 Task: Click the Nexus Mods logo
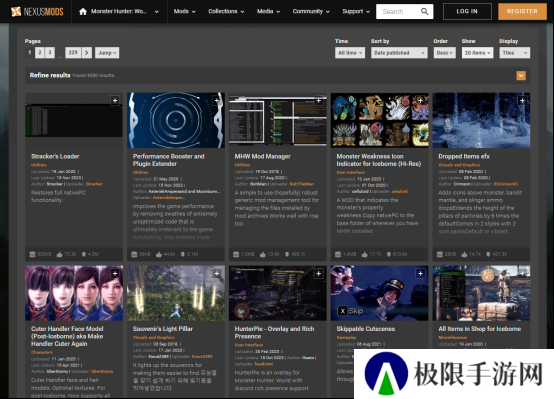pos(37,11)
